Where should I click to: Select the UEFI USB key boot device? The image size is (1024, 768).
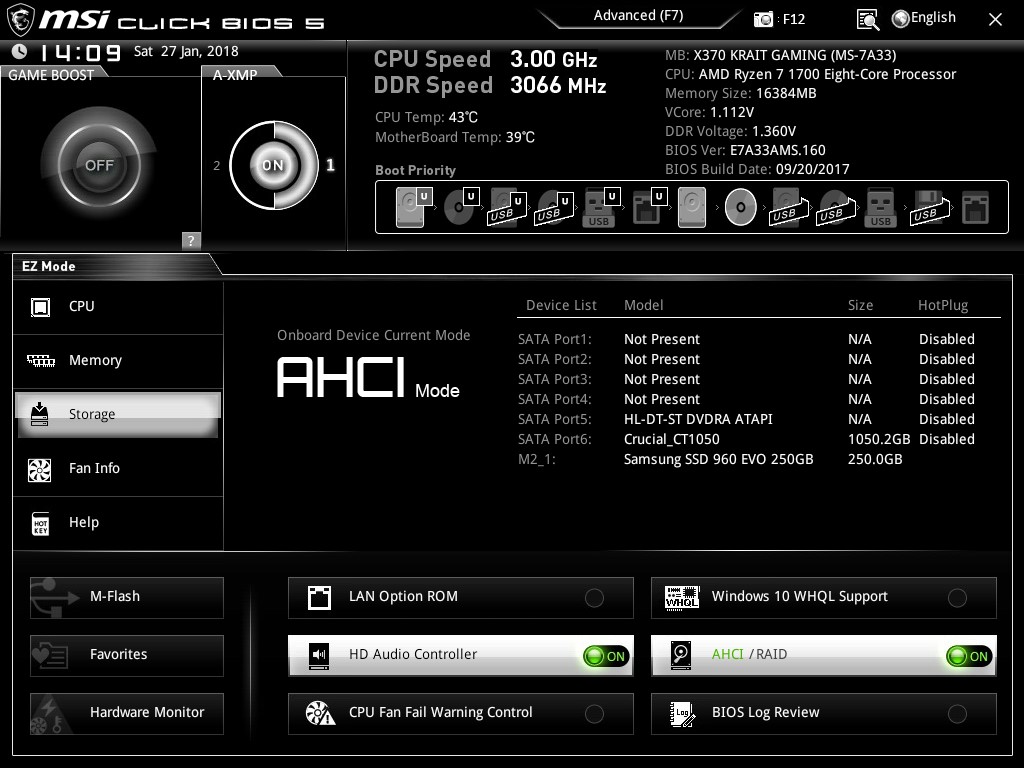tap(601, 207)
